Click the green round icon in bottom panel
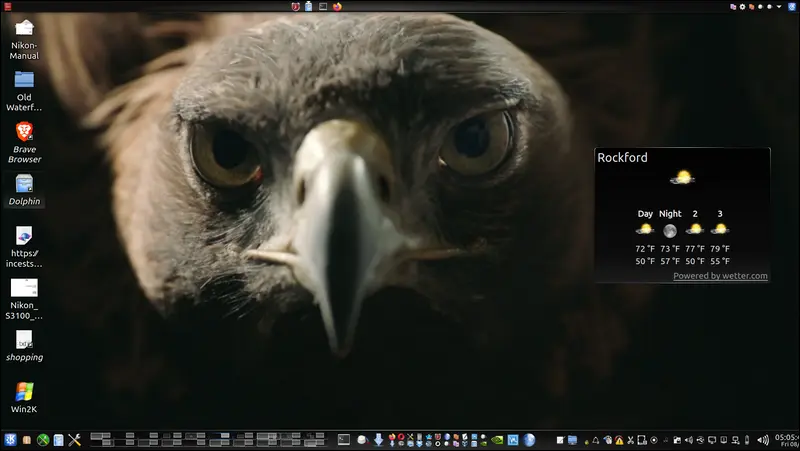Screen dimensions: 800x451 coord(43,440)
